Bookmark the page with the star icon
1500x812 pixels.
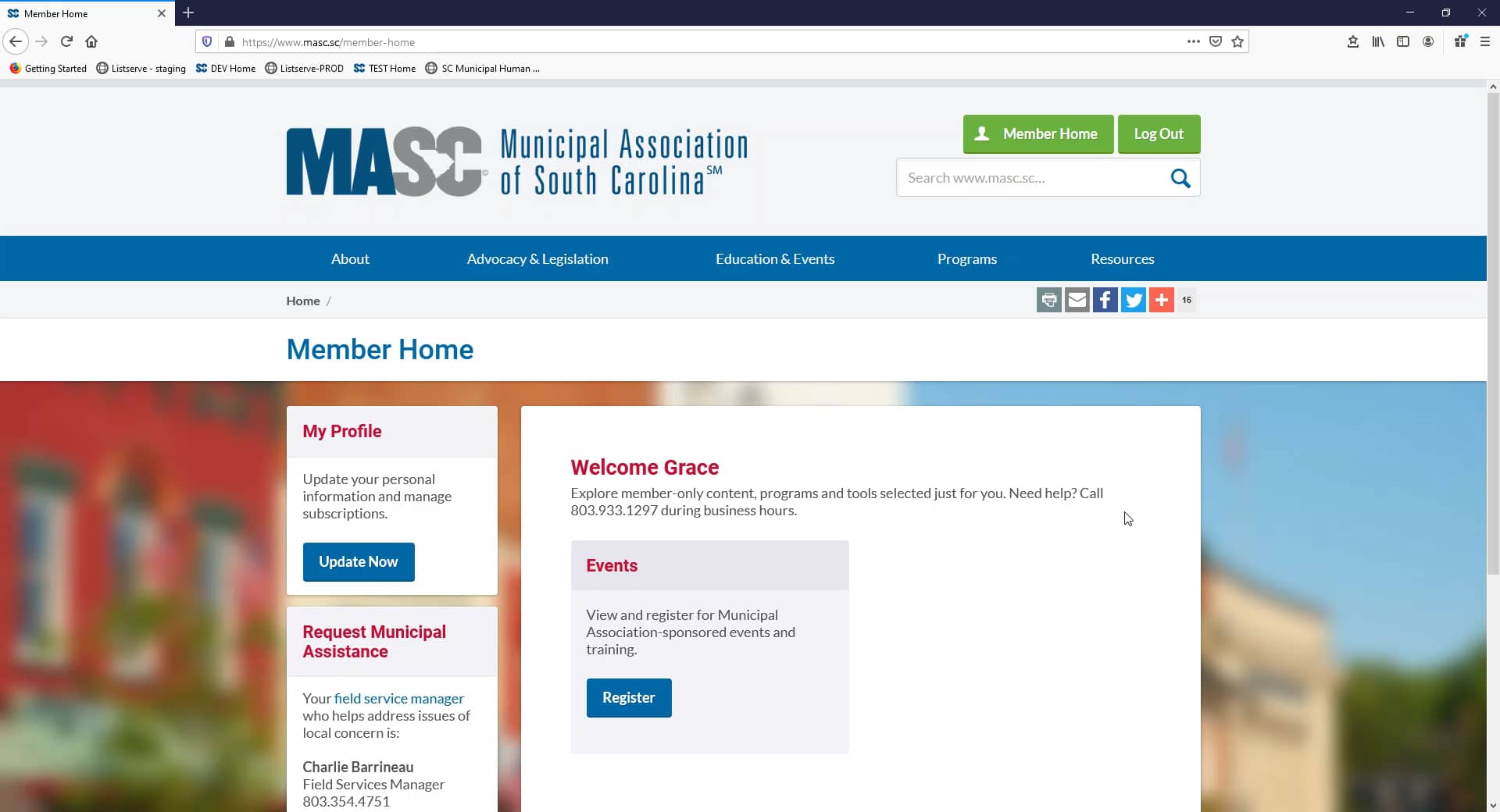1237,41
